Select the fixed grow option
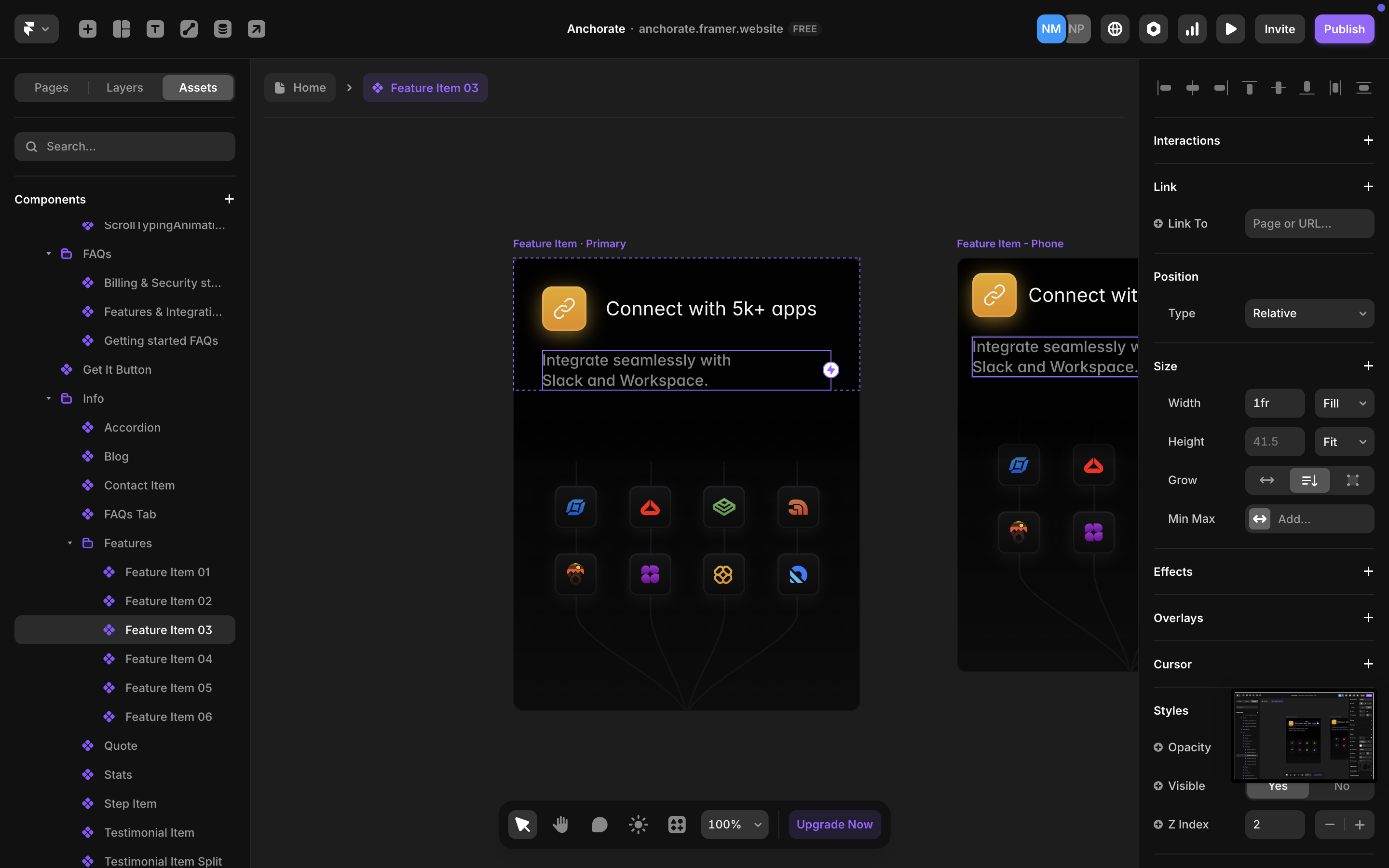Screen dimensions: 1389x868 pos(1353,480)
